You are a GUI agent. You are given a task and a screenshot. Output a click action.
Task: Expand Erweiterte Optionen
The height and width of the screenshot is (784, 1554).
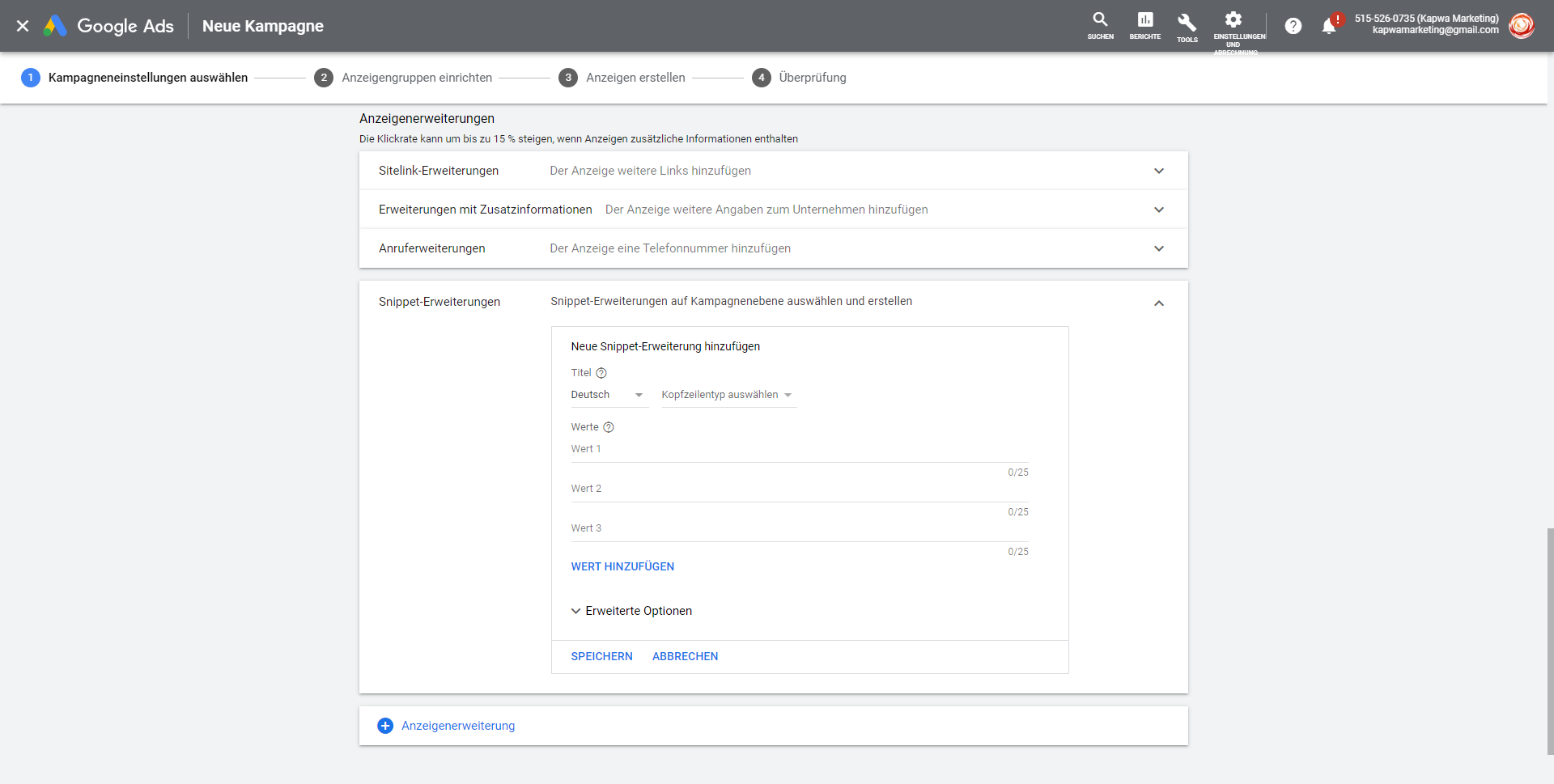pos(631,611)
